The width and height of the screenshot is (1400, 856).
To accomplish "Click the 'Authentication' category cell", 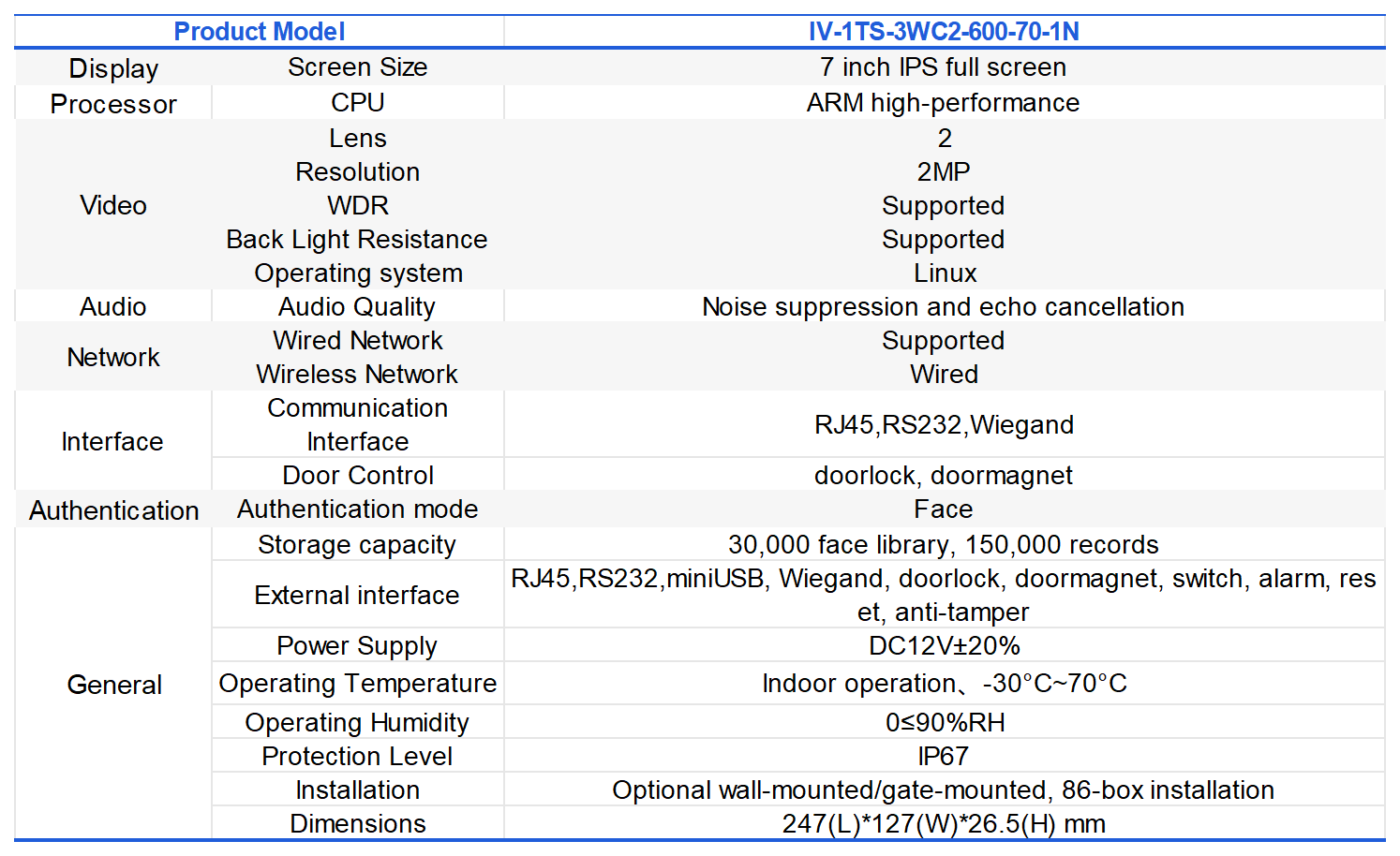I will click(113, 510).
